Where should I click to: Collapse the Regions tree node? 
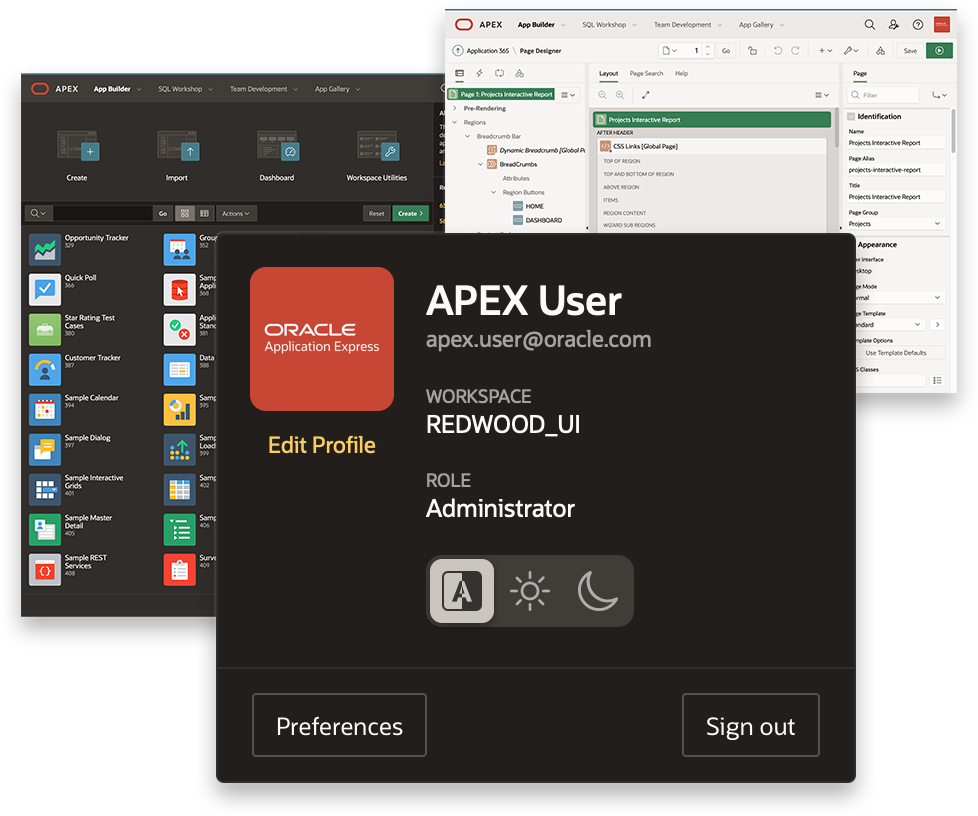pos(455,122)
